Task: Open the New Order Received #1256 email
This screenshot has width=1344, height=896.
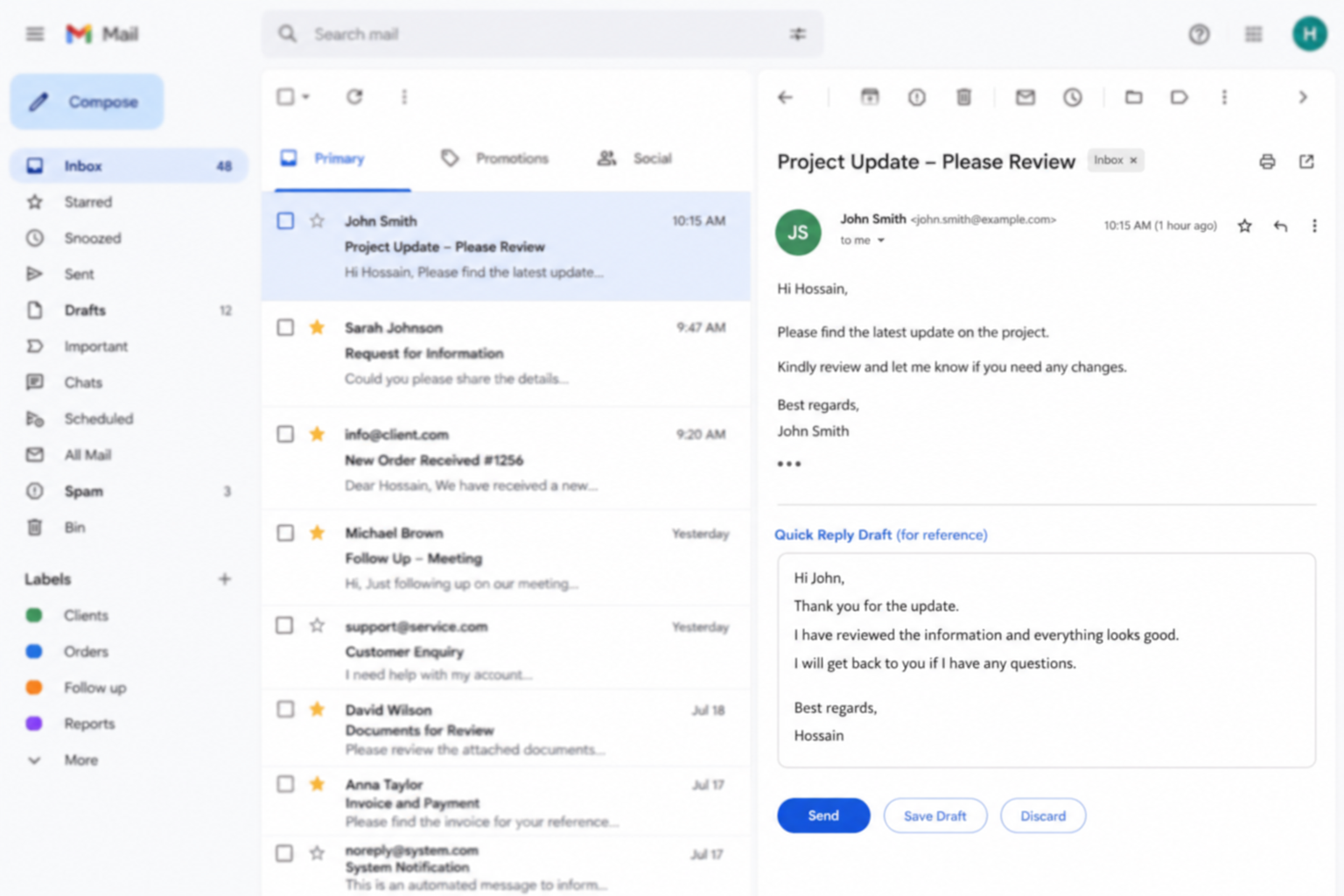Action: pyautogui.click(x=506, y=460)
